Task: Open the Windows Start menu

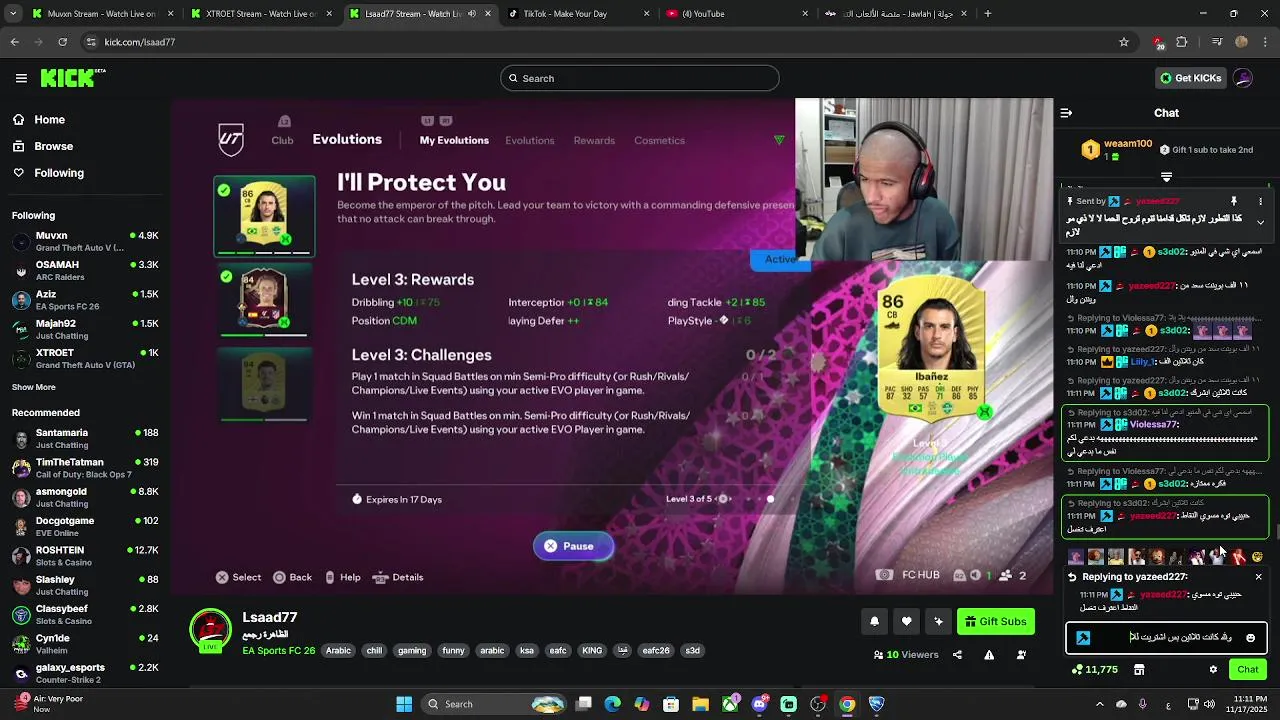Action: pyautogui.click(x=404, y=704)
